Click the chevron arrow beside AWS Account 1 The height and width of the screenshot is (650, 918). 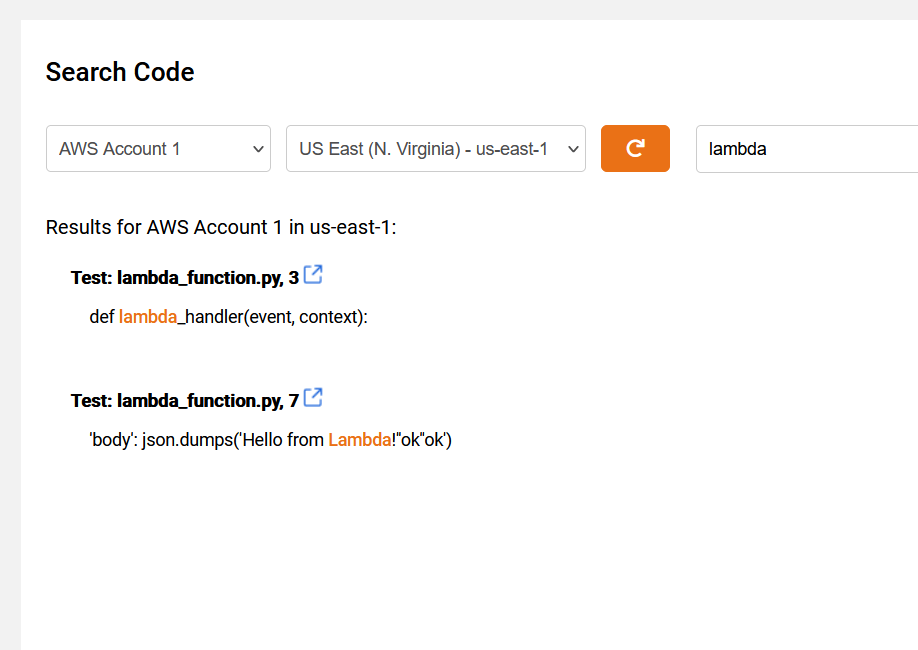(x=258, y=149)
